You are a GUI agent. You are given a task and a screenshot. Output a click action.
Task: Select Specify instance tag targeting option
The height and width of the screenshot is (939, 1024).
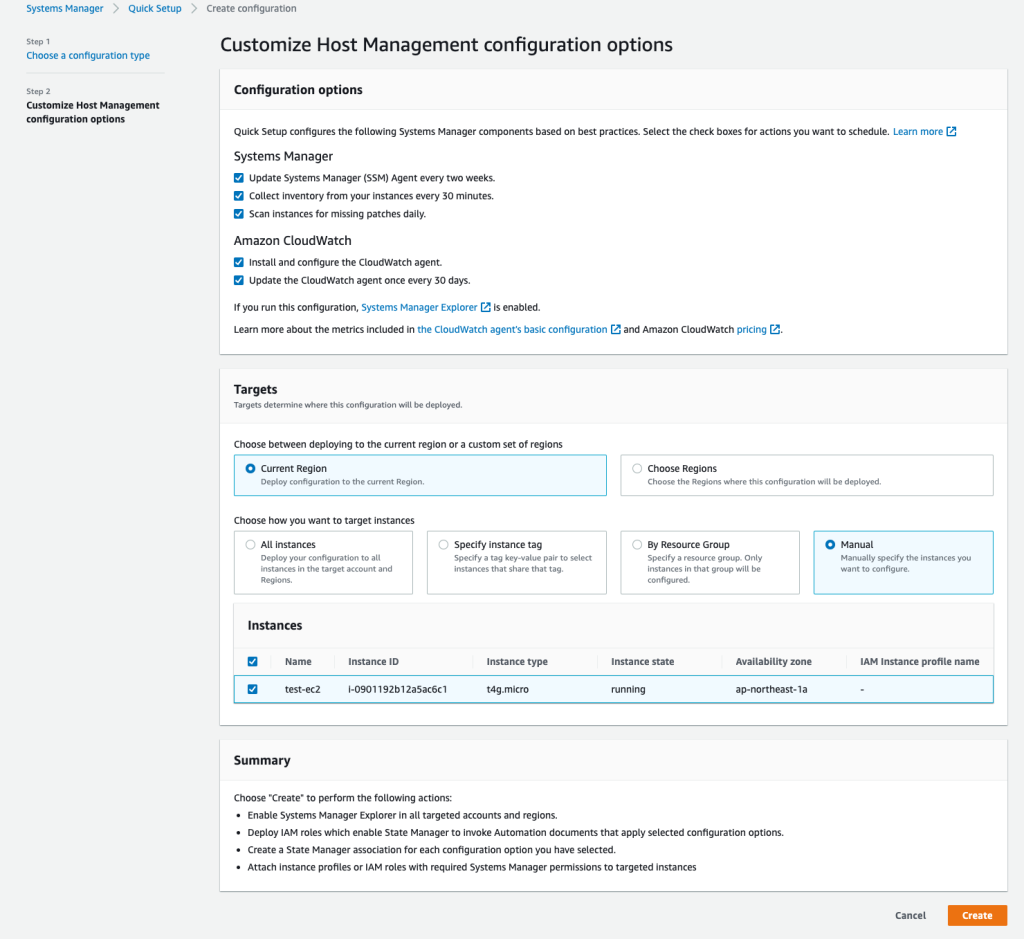(443, 545)
